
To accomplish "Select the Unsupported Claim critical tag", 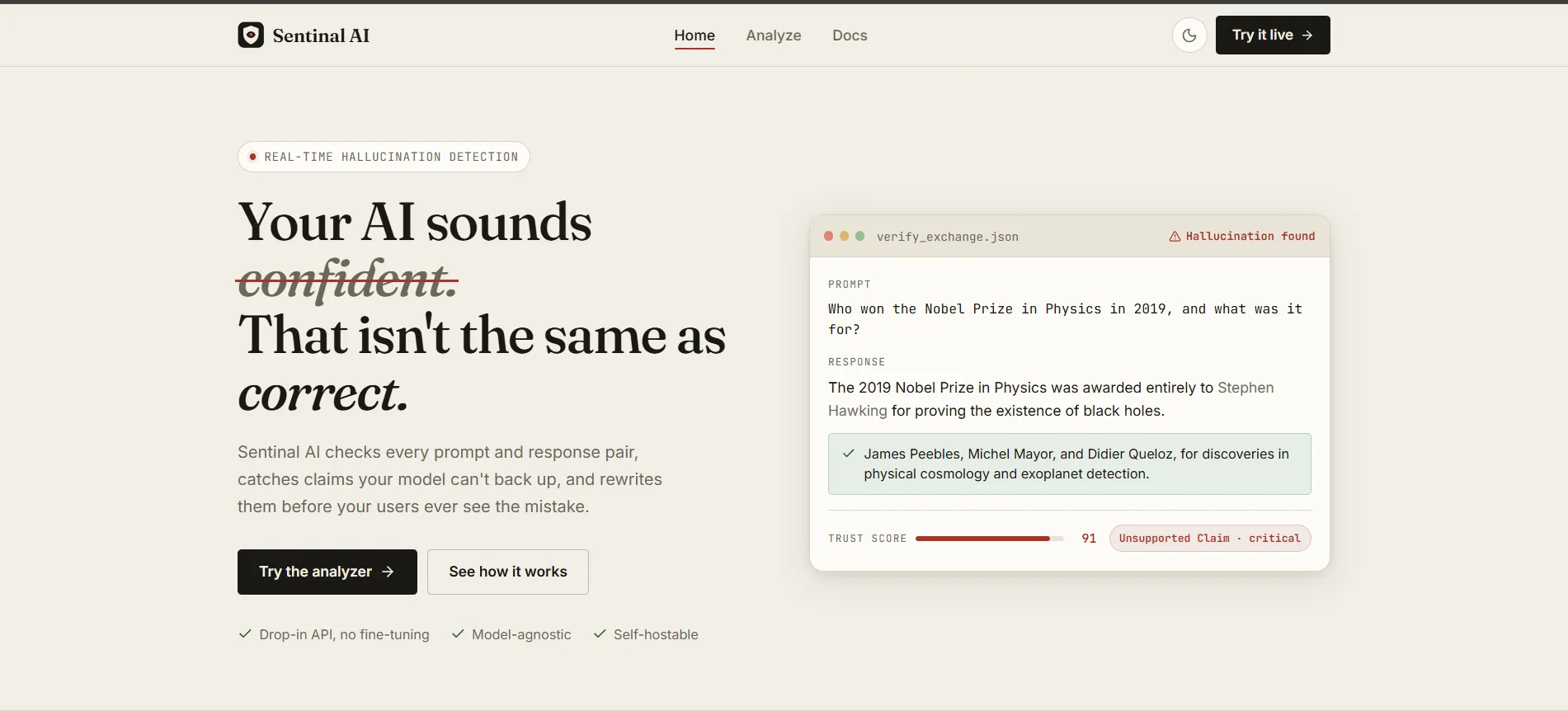I will click(x=1210, y=538).
